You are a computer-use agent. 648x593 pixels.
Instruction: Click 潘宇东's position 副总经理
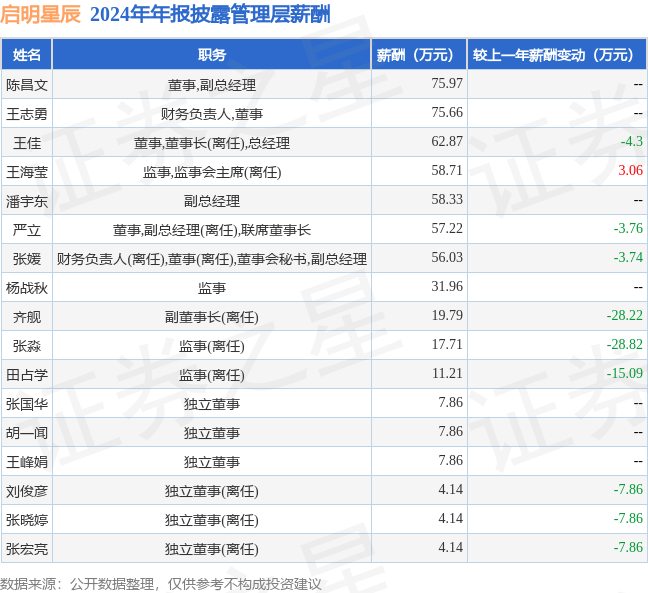pos(212,201)
